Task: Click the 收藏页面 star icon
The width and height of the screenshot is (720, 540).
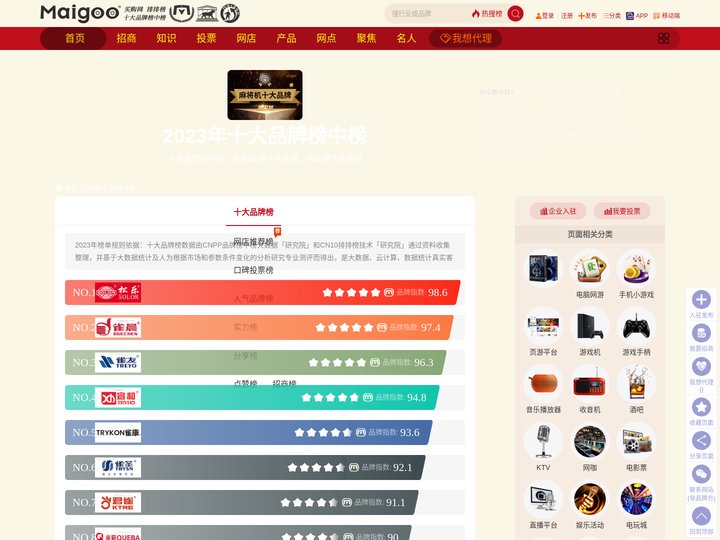Action: [701, 407]
